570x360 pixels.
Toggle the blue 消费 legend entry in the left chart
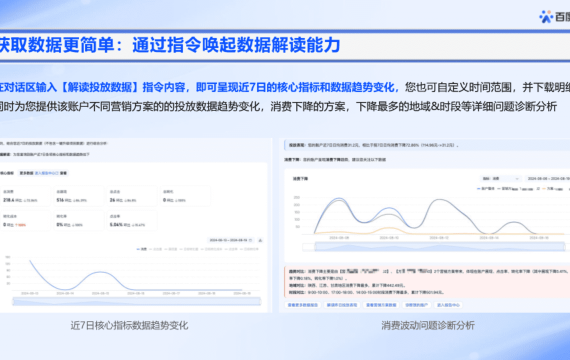(x=142, y=249)
